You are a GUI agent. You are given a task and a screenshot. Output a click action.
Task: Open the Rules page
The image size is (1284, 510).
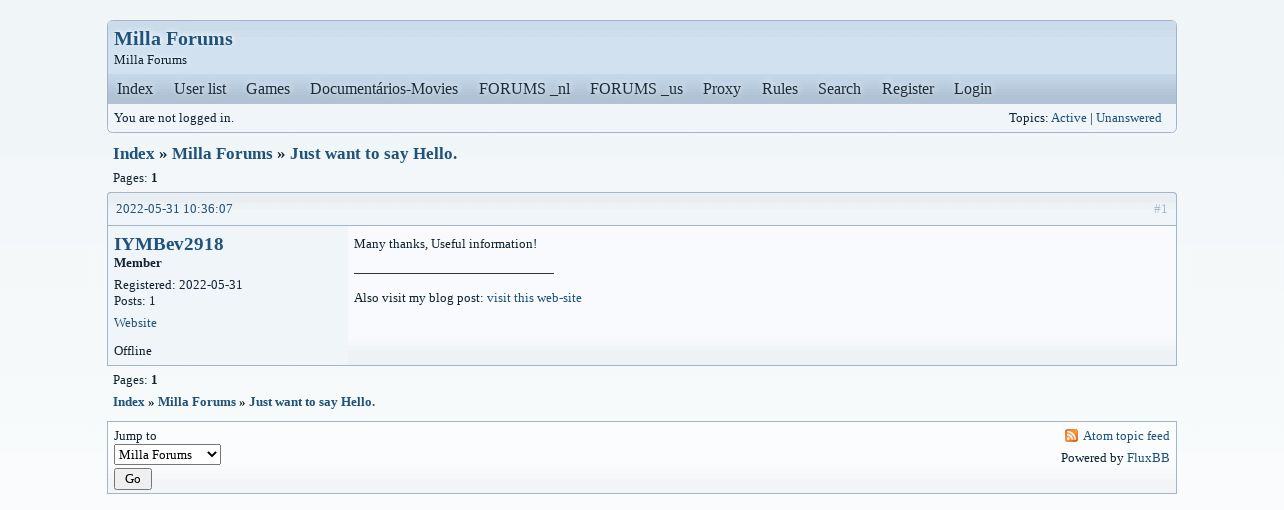click(780, 89)
